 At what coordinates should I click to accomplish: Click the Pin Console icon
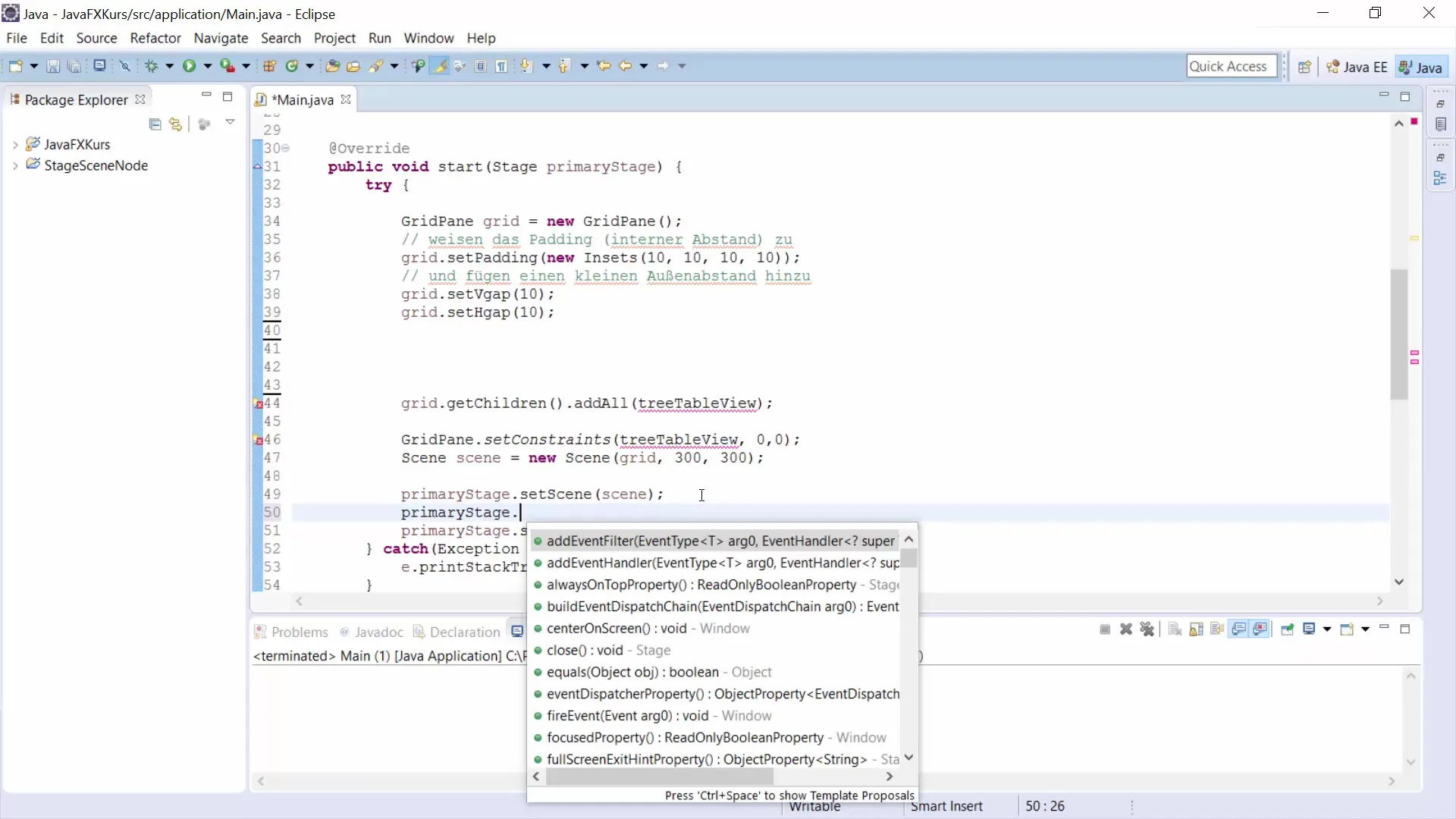(1287, 629)
